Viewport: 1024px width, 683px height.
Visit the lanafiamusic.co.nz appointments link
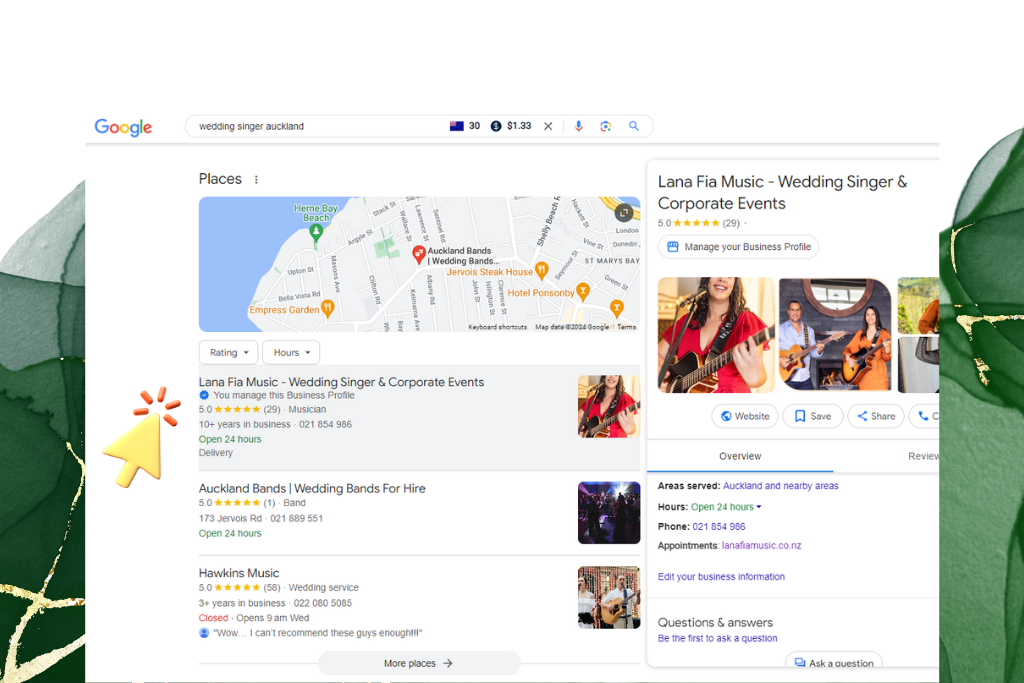click(763, 545)
